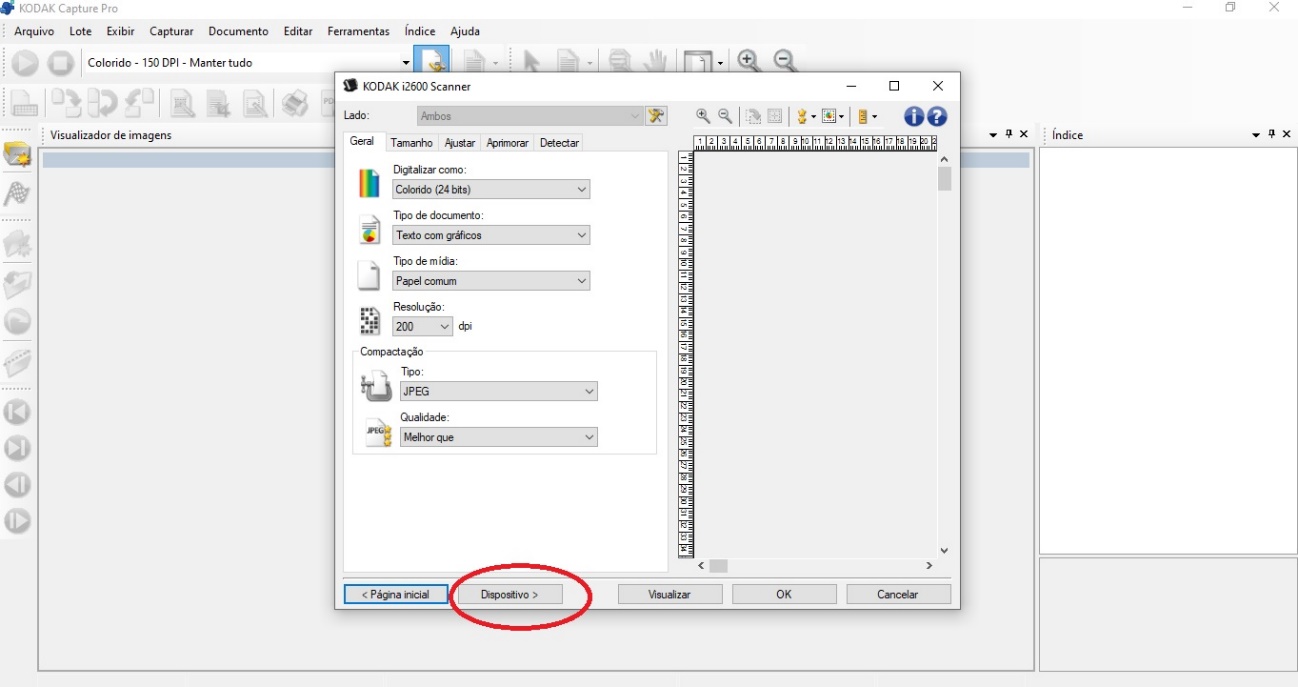This screenshot has height=687, width=1298.
Task: Click the green Start scan play icon
Action: coord(25,63)
